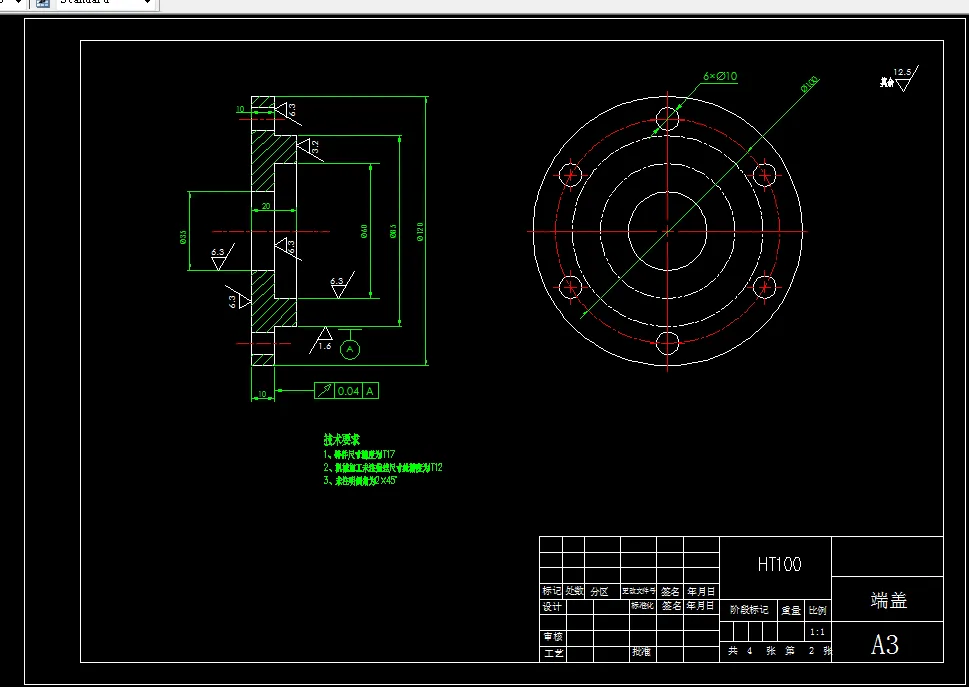Click technical requirement line ending in IT17
The width and height of the screenshot is (969, 687).
pyautogui.click(x=359, y=455)
